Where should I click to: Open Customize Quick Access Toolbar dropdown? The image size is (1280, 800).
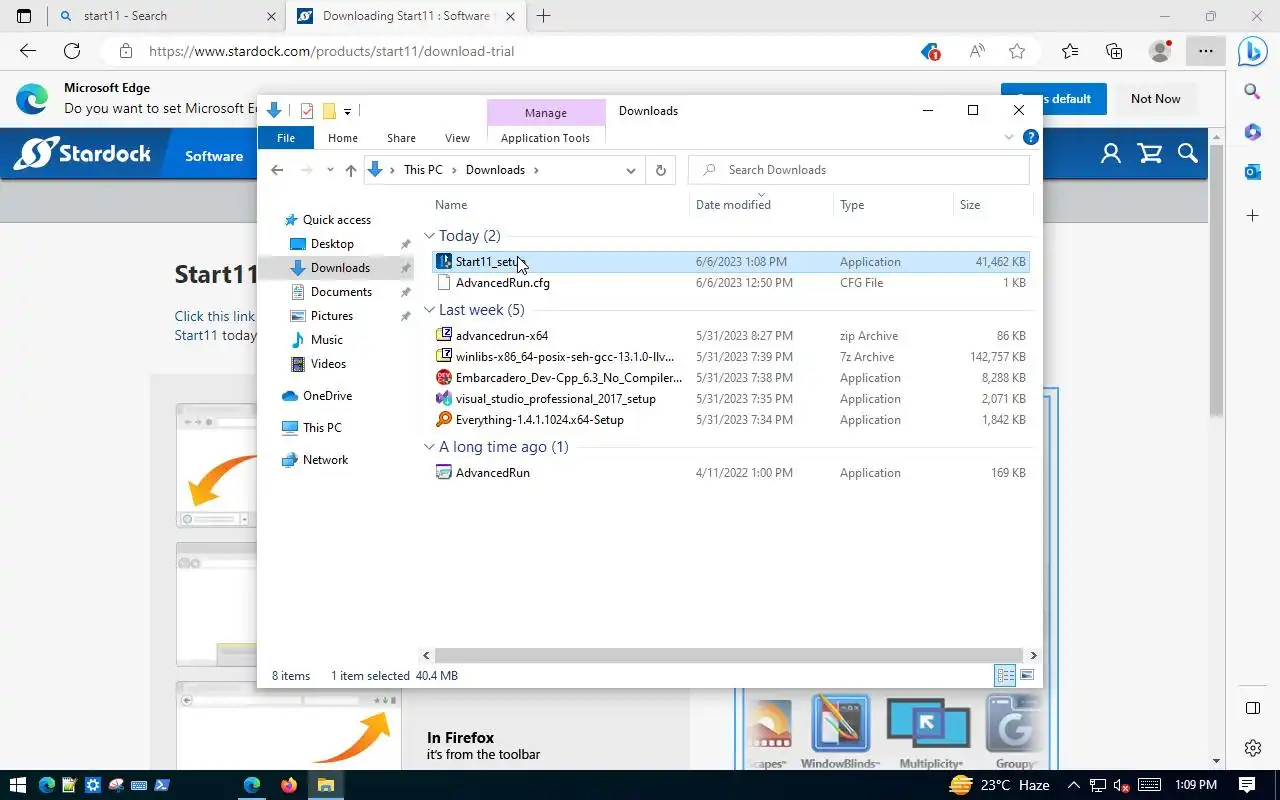tap(347, 111)
